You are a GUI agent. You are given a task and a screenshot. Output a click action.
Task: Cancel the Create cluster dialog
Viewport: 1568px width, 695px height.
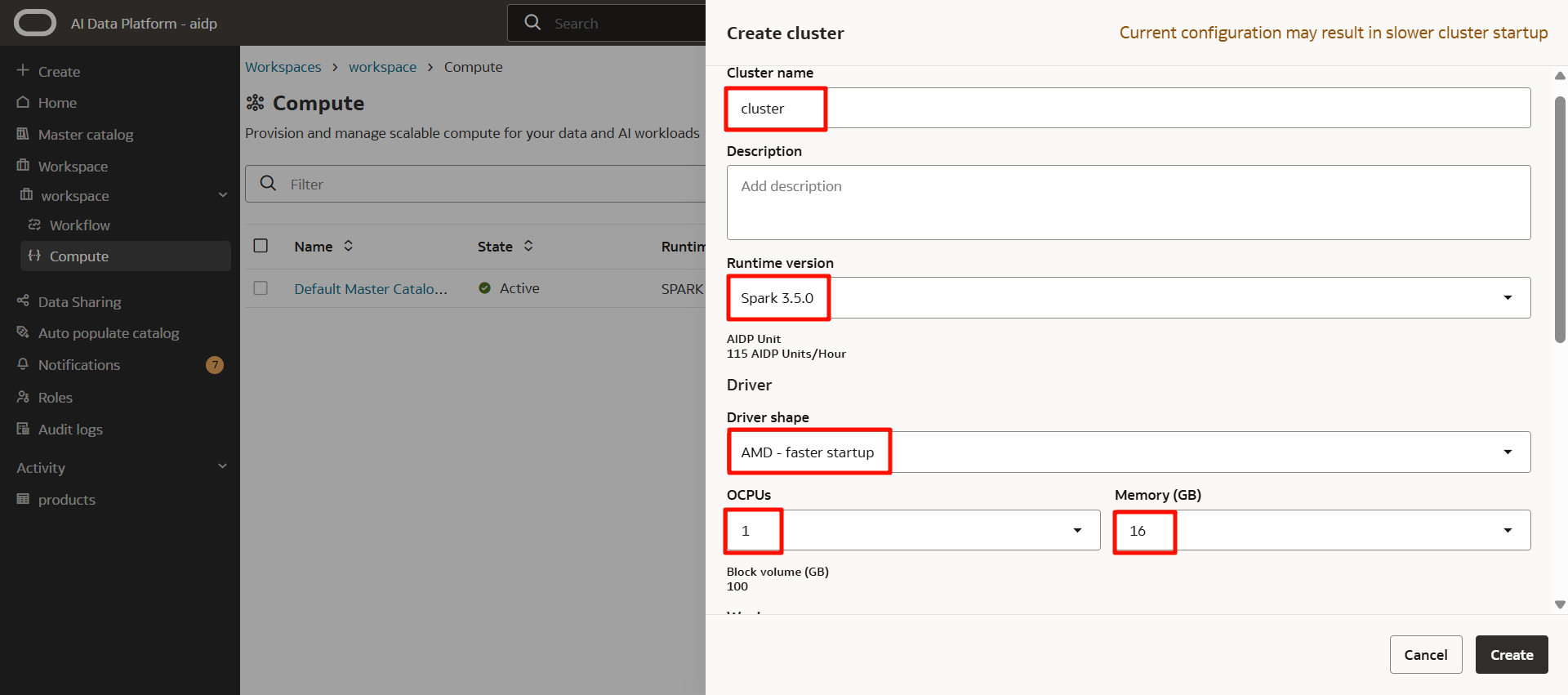click(1426, 654)
